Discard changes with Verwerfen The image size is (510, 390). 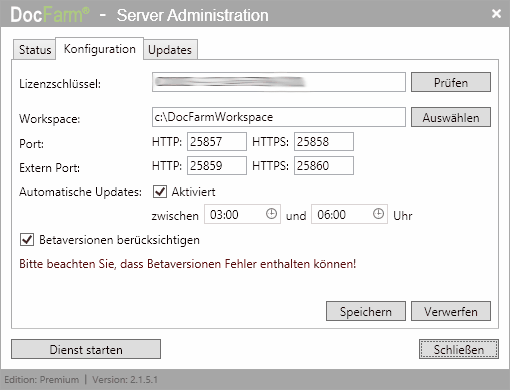451,311
